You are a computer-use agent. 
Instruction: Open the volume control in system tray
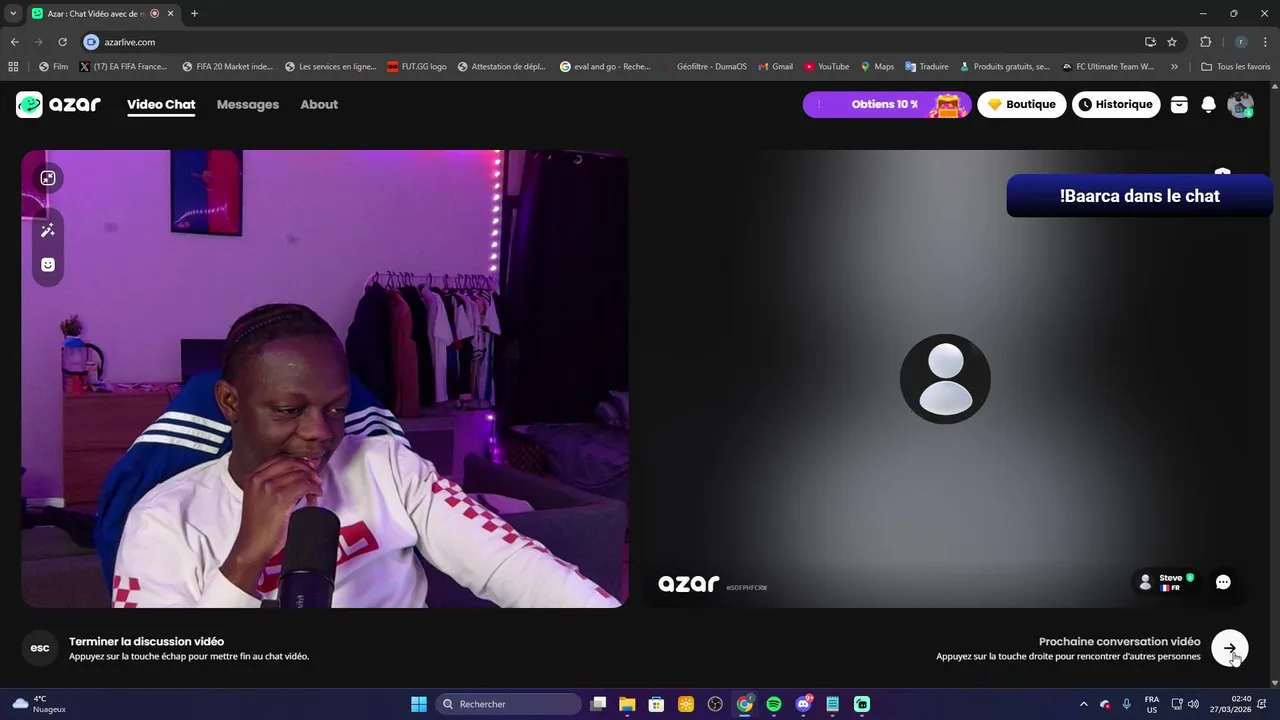pos(1193,704)
